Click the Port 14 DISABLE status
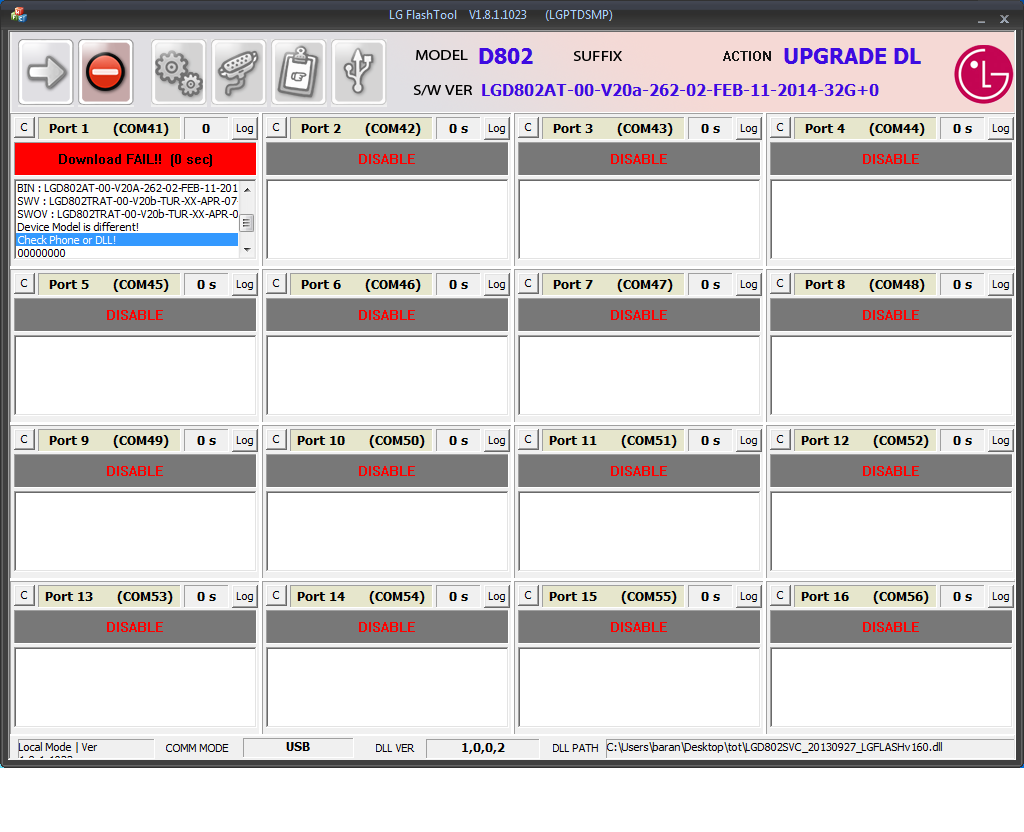1024x832 pixels. (387, 628)
